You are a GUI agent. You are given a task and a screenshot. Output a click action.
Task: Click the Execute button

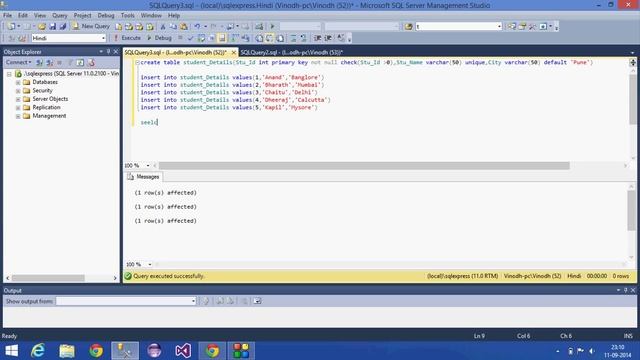[127, 38]
